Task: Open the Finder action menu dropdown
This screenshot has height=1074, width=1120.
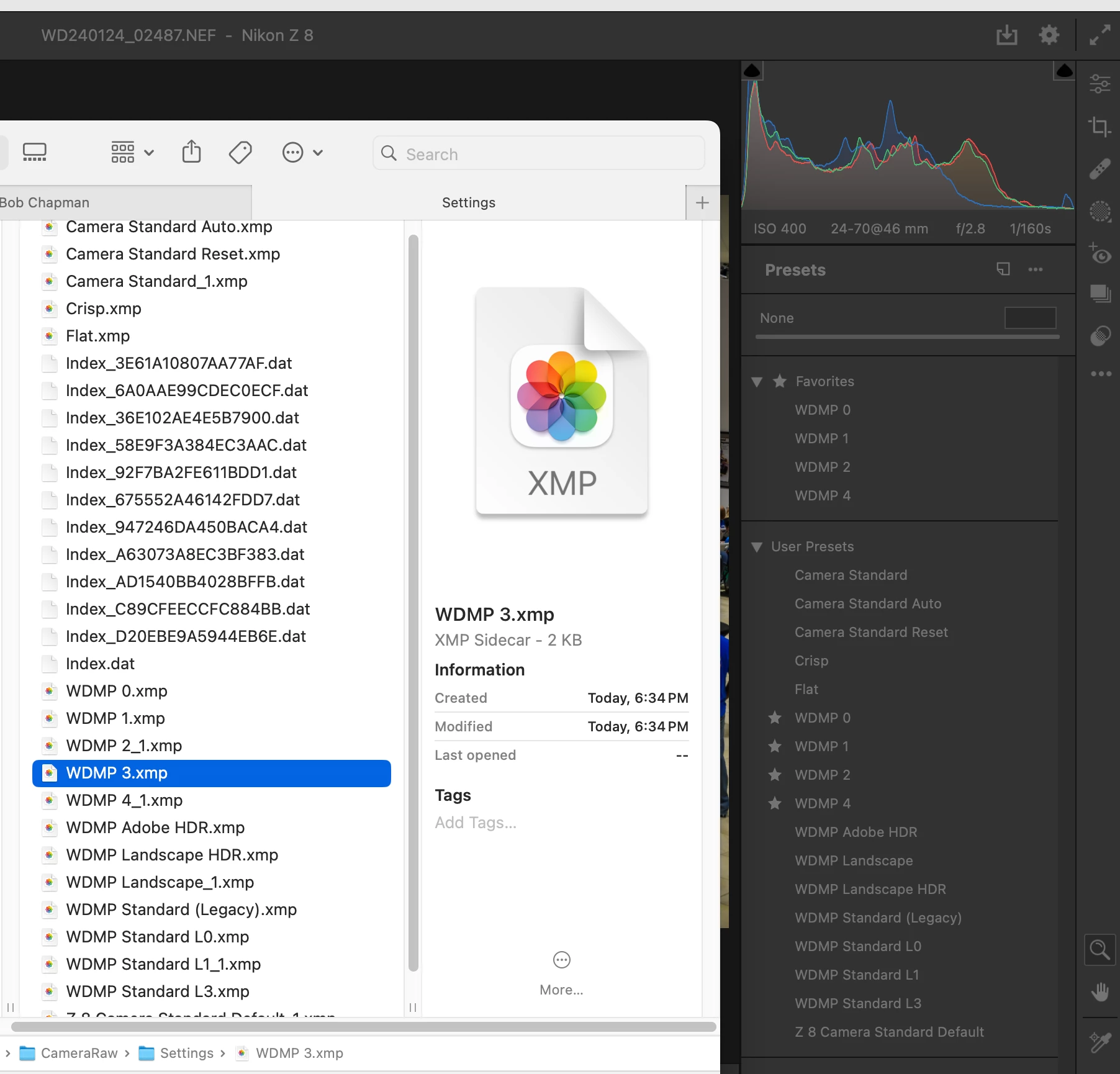Action: point(302,153)
